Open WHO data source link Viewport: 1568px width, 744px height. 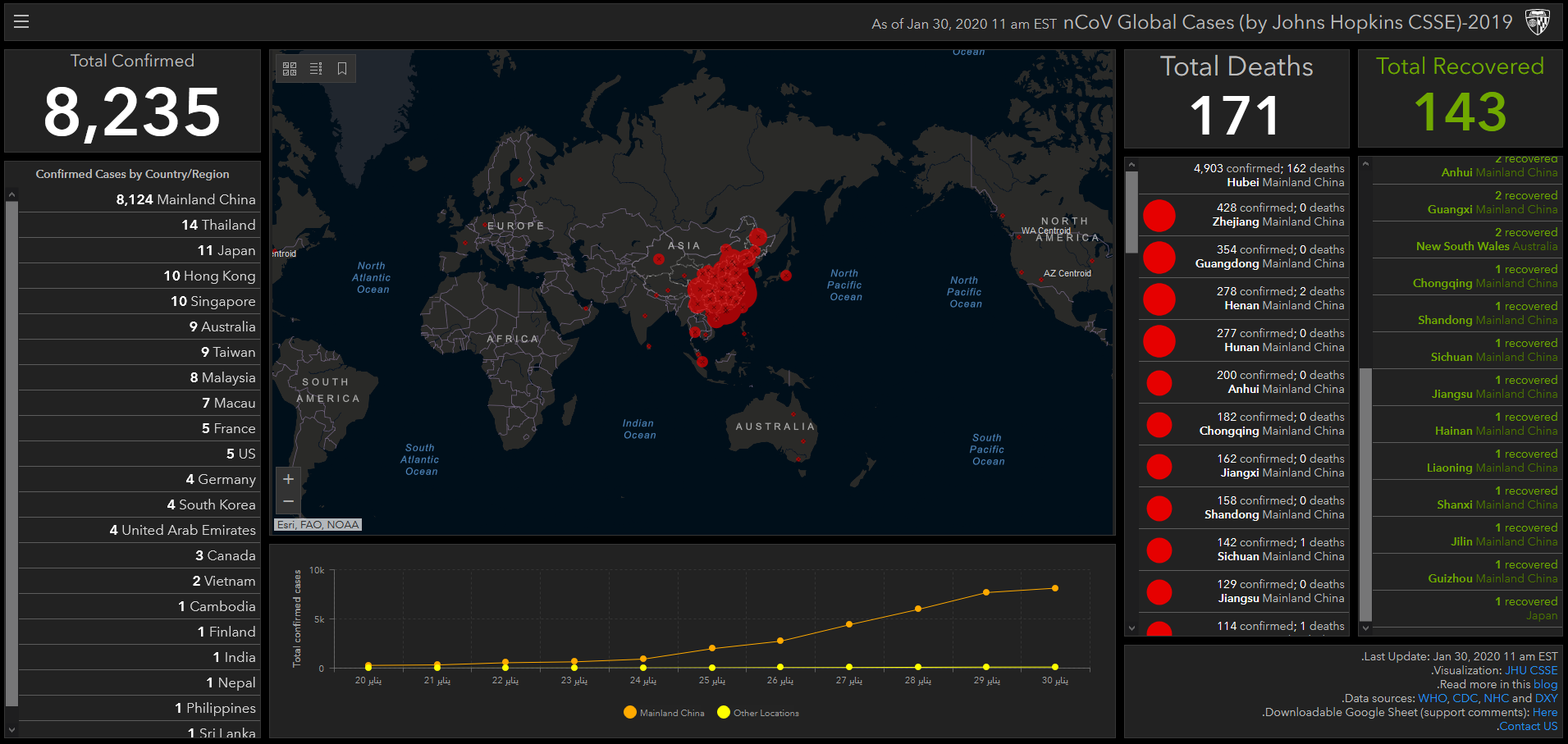click(x=1433, y=698)
